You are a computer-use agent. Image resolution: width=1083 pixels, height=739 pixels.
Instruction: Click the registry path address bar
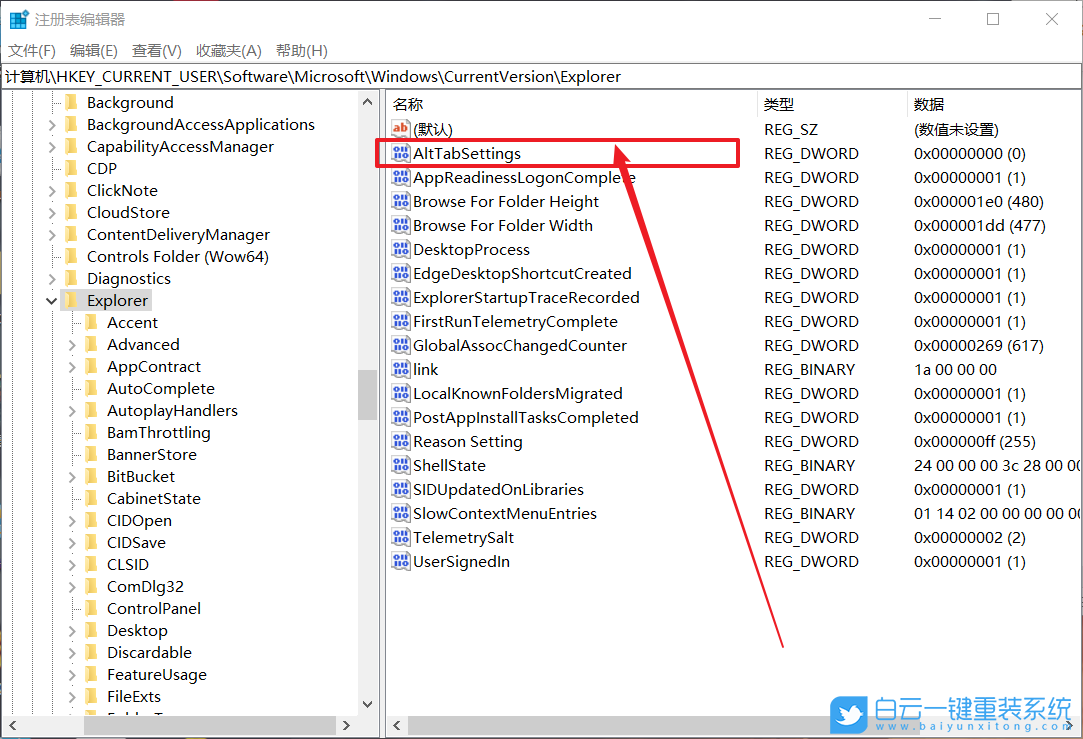click(540, 77)
